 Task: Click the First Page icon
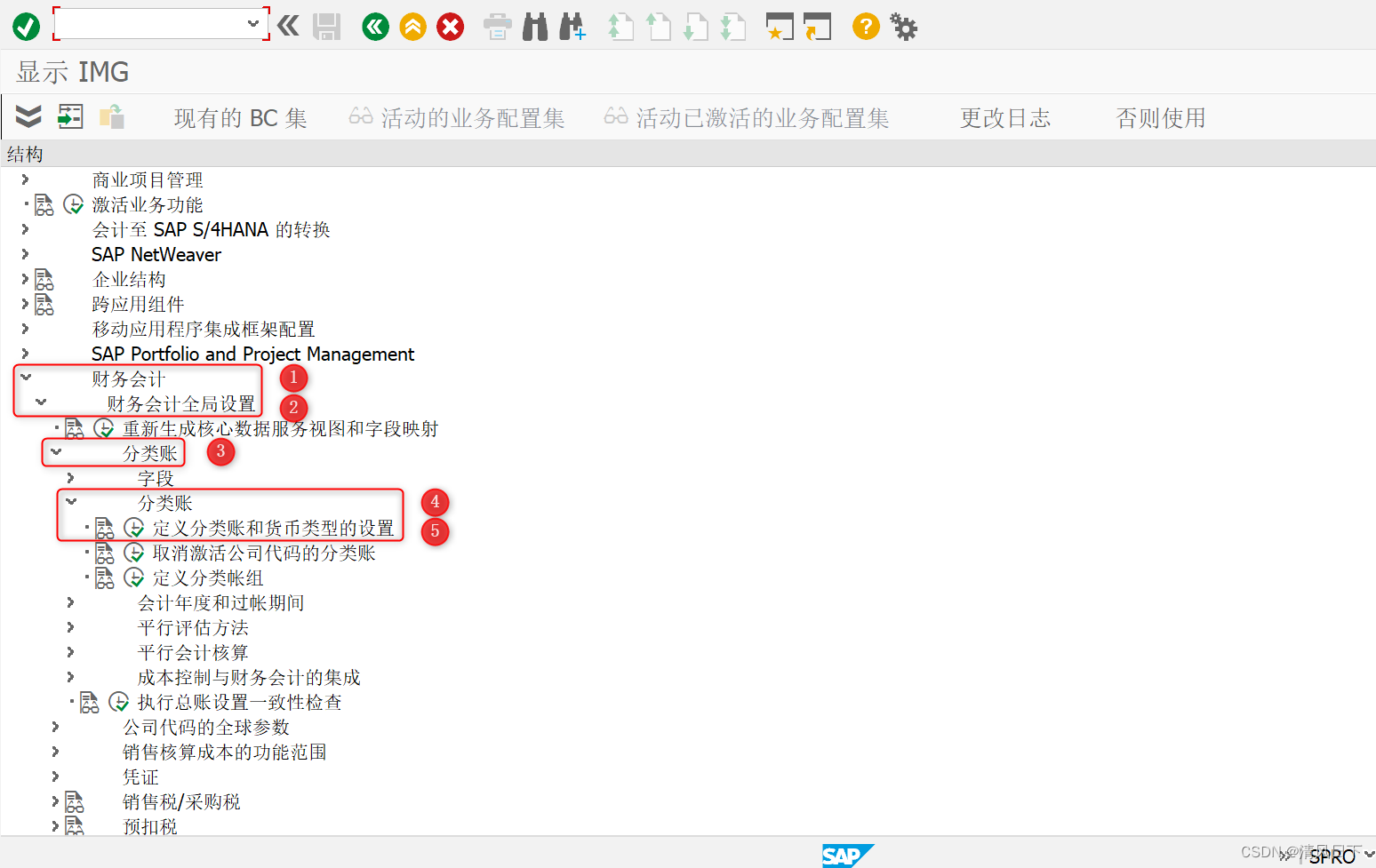[x=620, y=27]
